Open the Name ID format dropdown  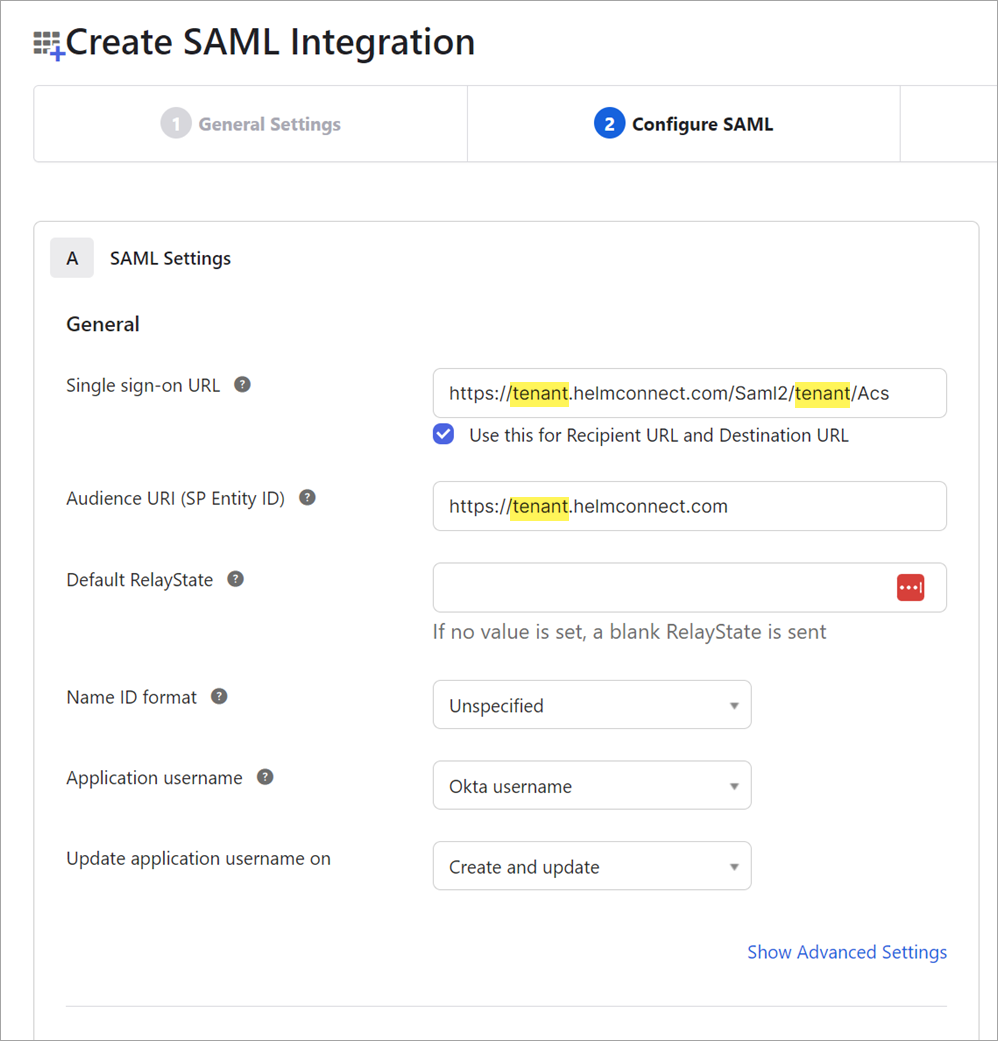(592, 704)
